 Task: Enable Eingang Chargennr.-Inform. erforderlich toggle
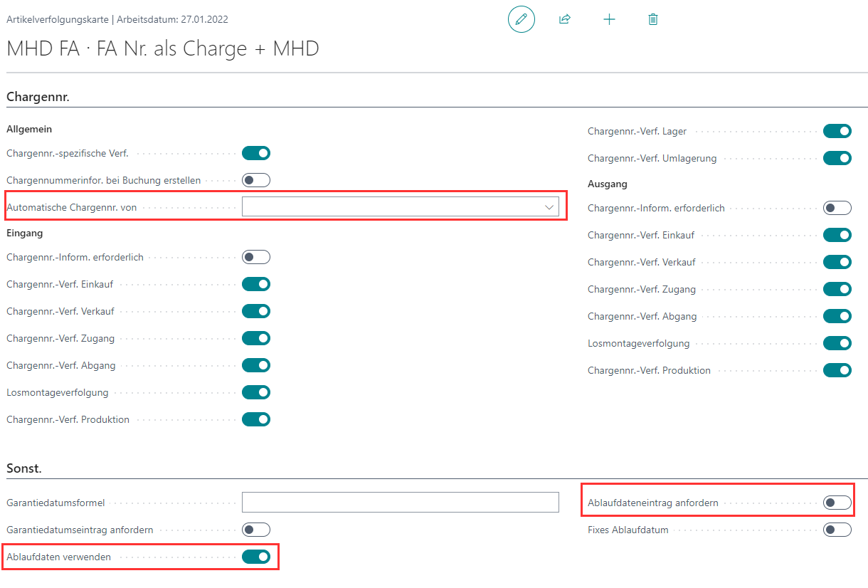[x=256, y=257]
